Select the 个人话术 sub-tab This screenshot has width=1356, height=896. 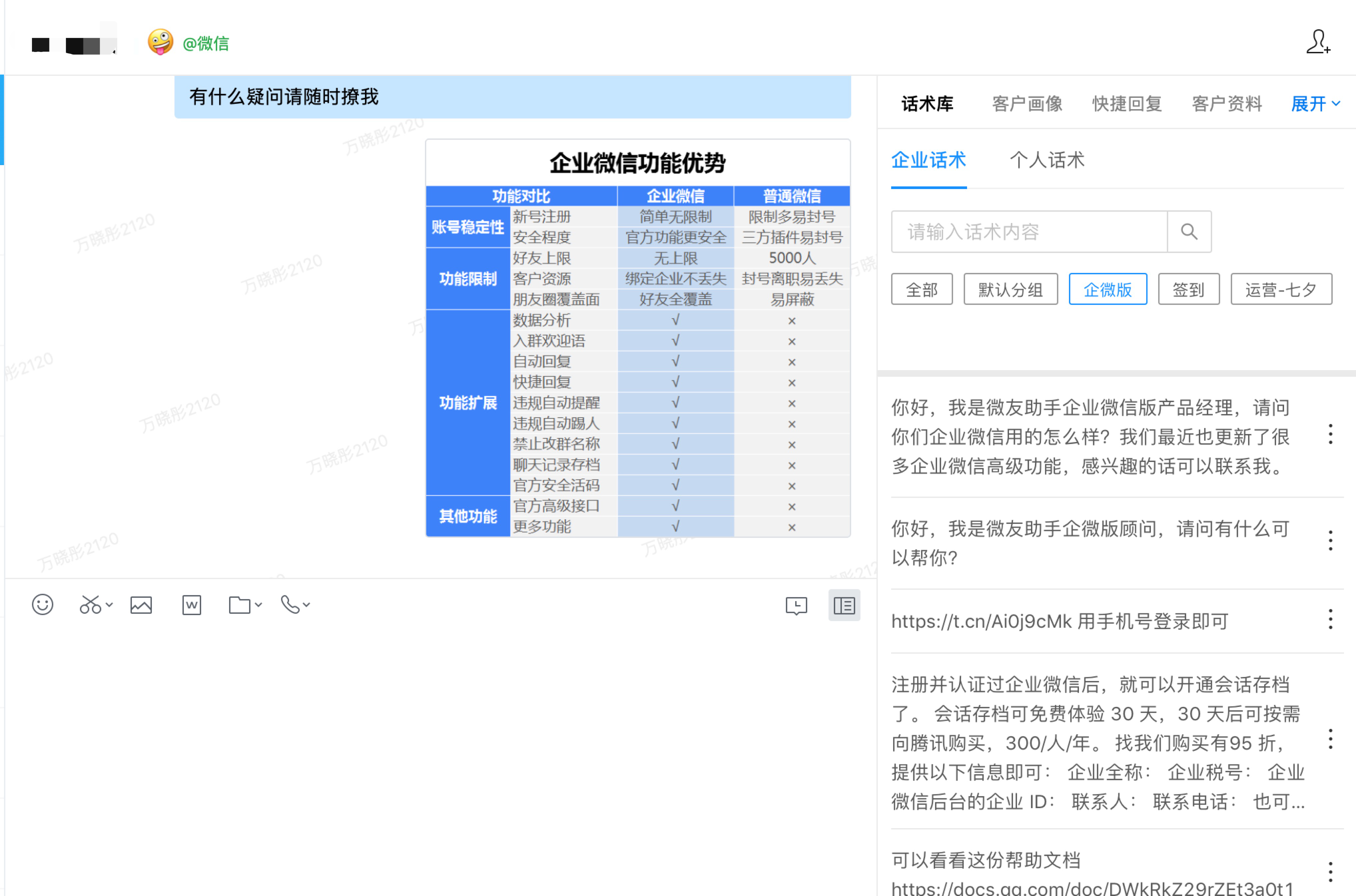(1048, 160)
